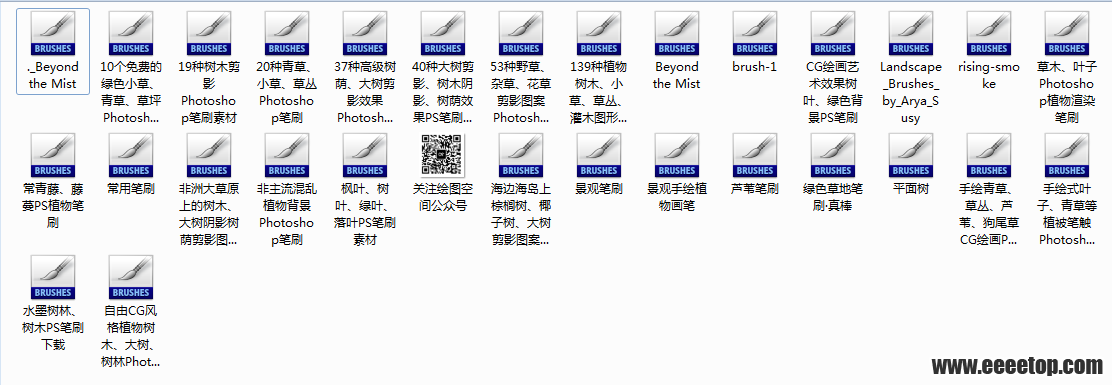1112x385 pixels.
Task: Click the file name '水墨树林、树木PS笔刷下载'
Action: click(53, 328)
